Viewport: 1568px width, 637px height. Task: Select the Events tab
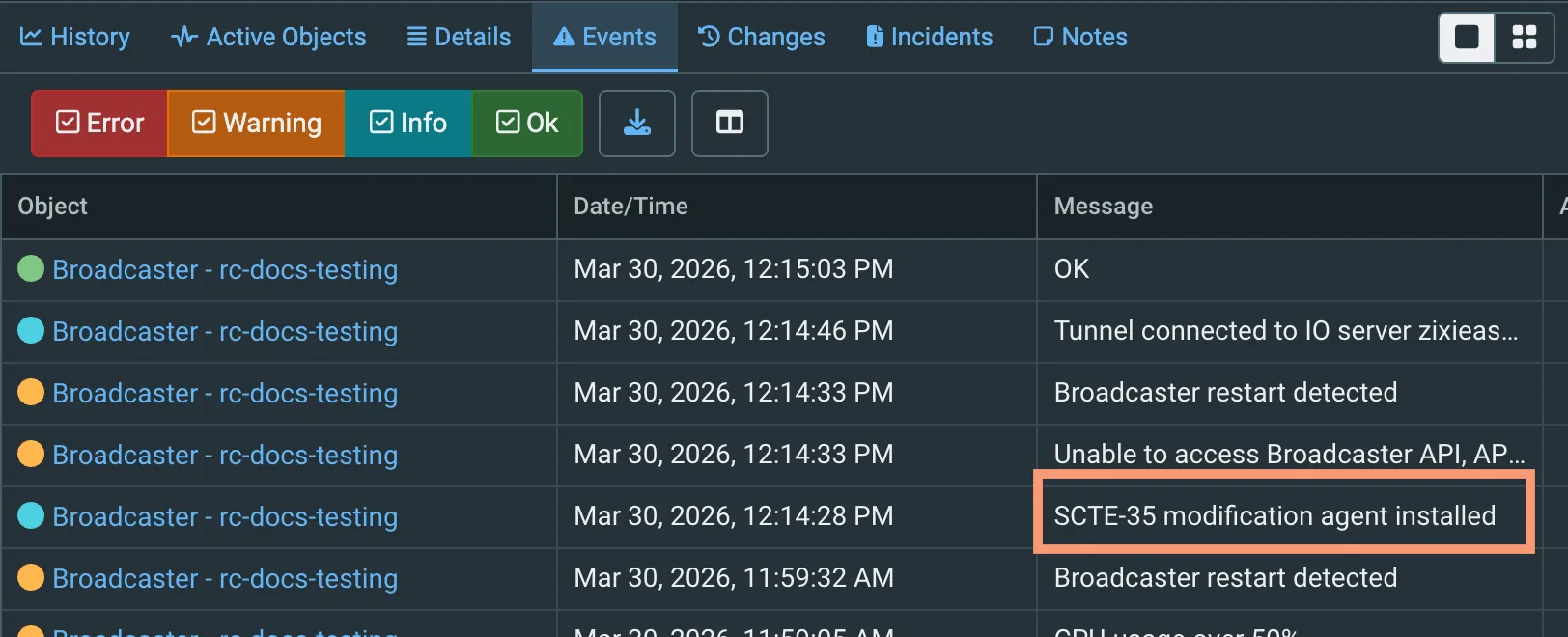pos(604,37)
